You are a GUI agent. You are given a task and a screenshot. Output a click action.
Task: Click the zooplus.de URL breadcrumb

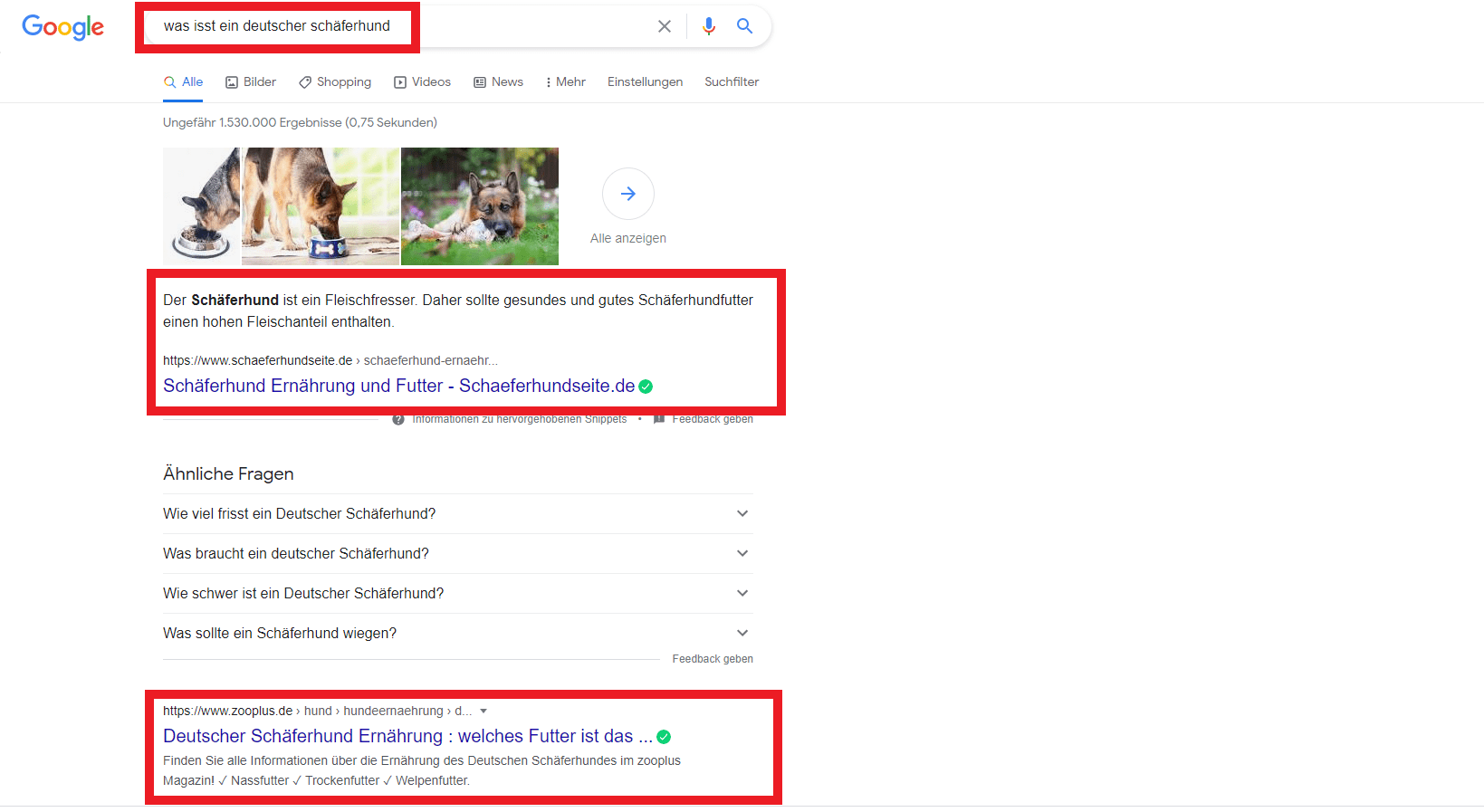point(318,711)
